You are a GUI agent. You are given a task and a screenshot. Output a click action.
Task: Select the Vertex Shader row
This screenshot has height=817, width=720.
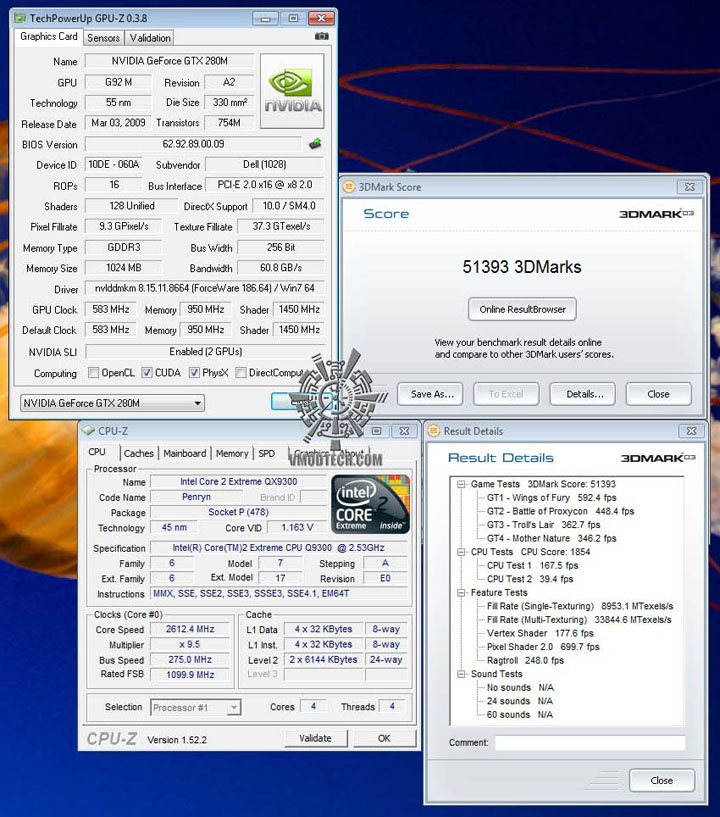[x=540, y=633]
